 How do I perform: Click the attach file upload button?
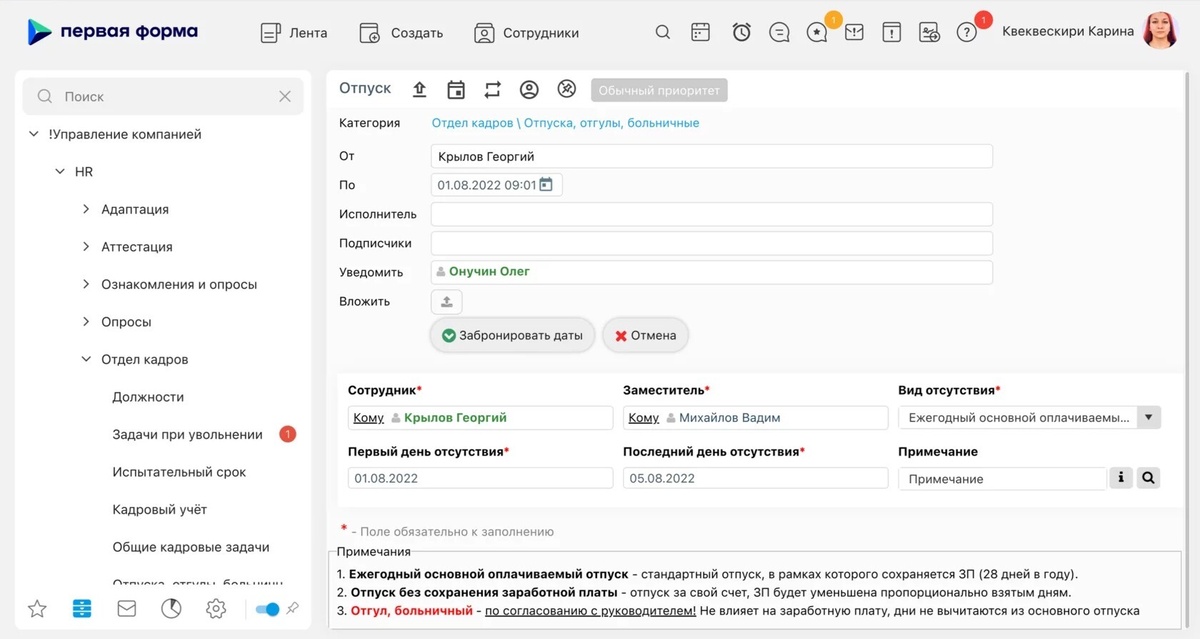(x=447, y=301)
